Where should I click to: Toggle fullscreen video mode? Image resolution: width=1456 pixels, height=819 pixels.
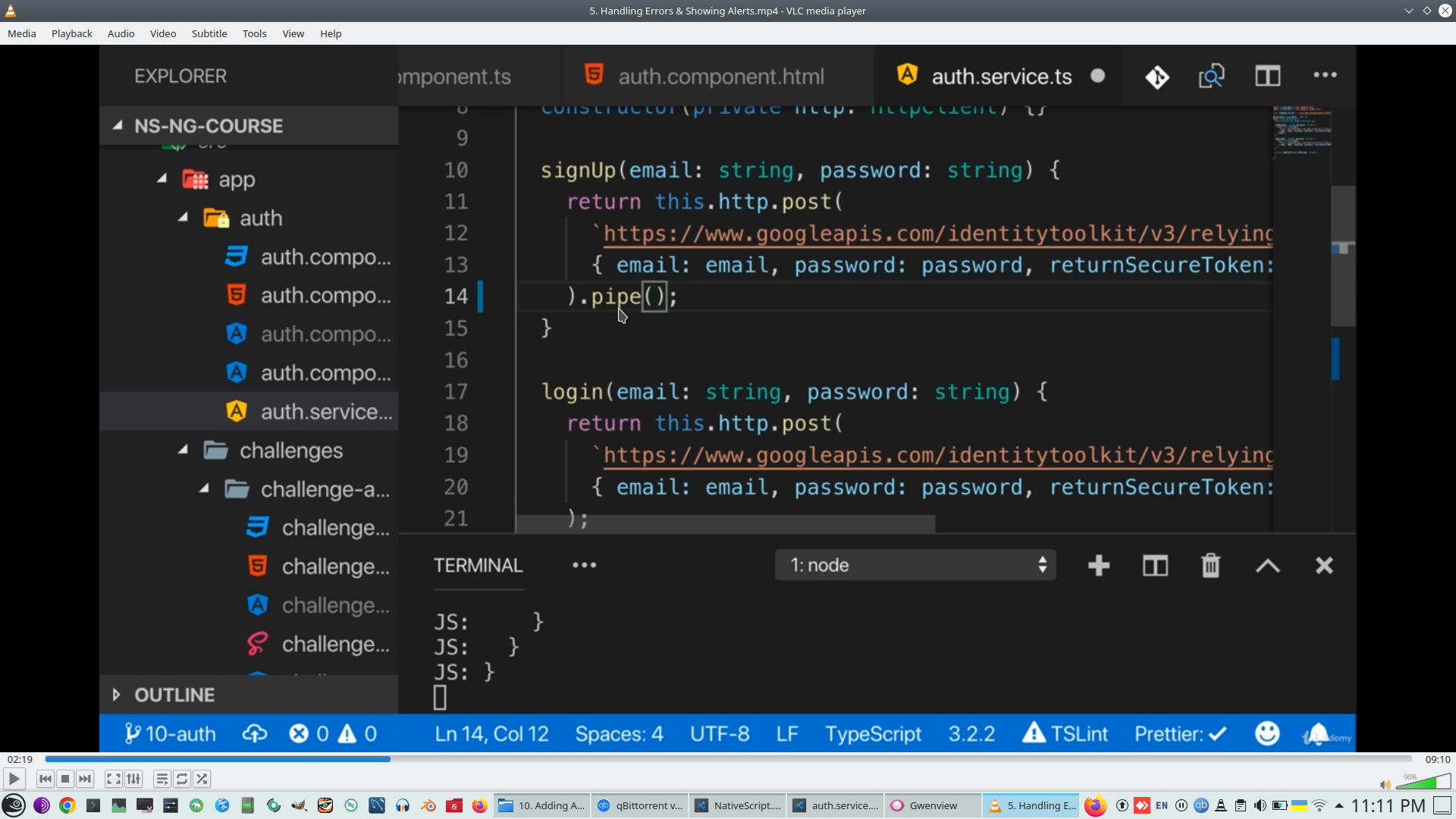(x=113, y=779)
